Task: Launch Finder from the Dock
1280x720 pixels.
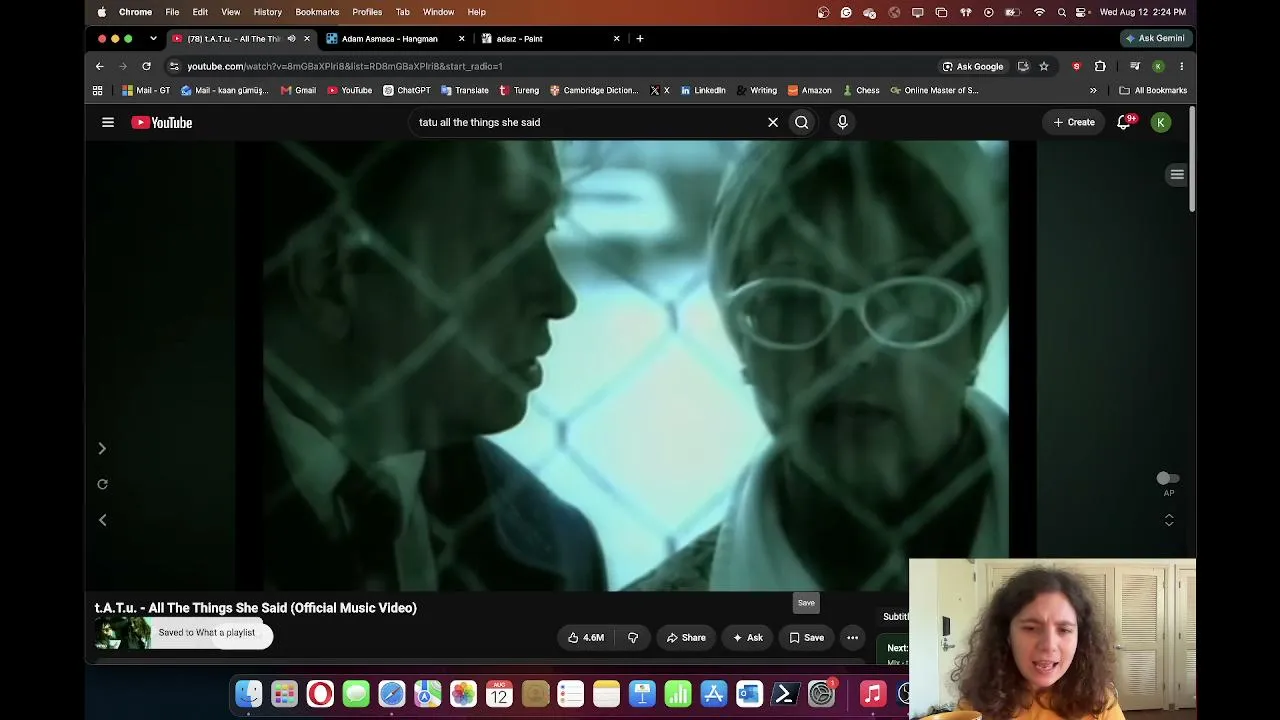Action: point(249,694)
